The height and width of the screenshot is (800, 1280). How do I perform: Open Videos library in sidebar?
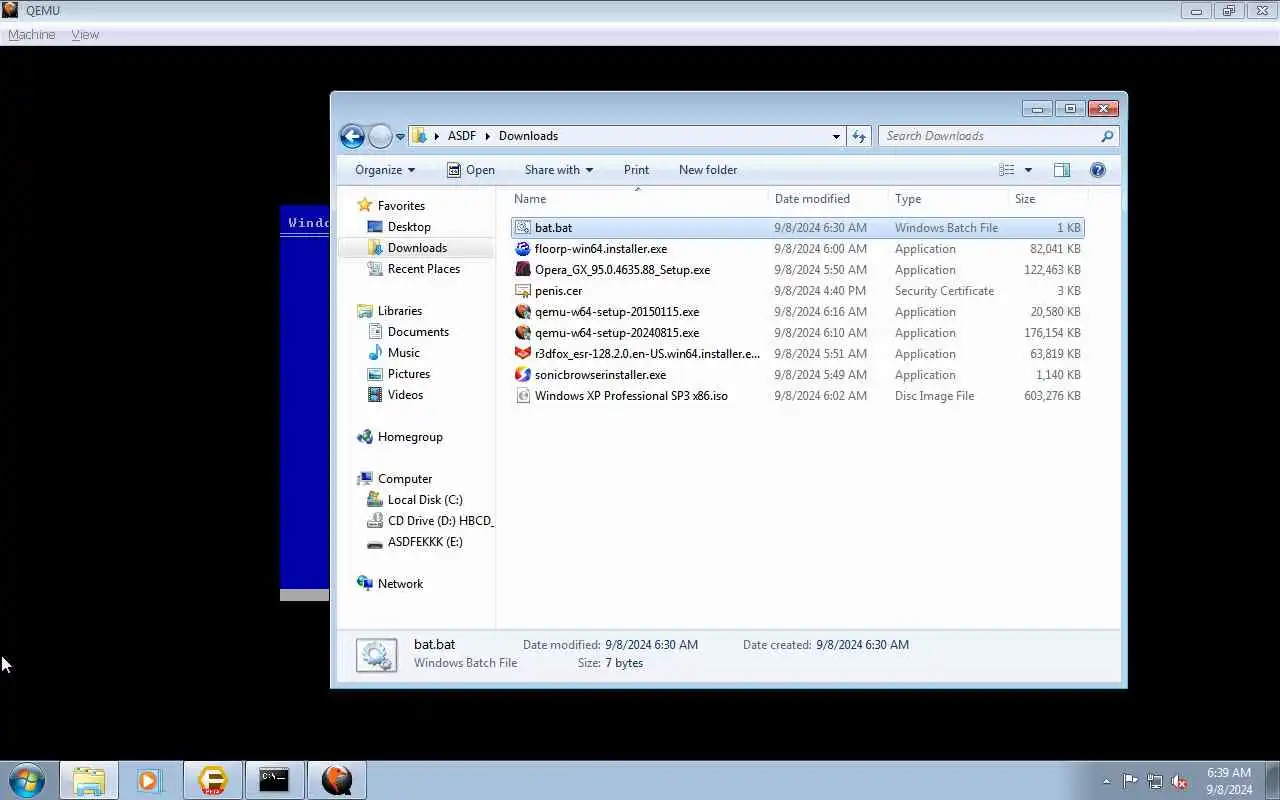click(405, 395)
